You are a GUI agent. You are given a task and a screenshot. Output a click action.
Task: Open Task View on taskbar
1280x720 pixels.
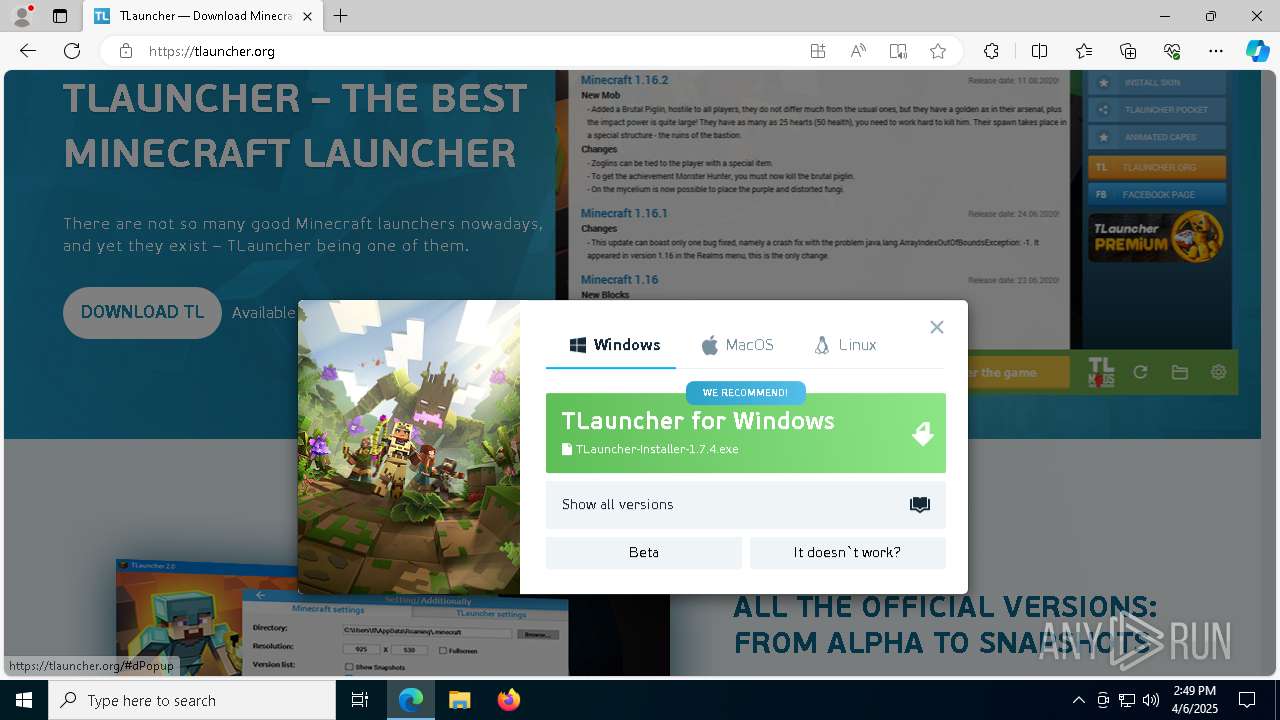(360, 700)
